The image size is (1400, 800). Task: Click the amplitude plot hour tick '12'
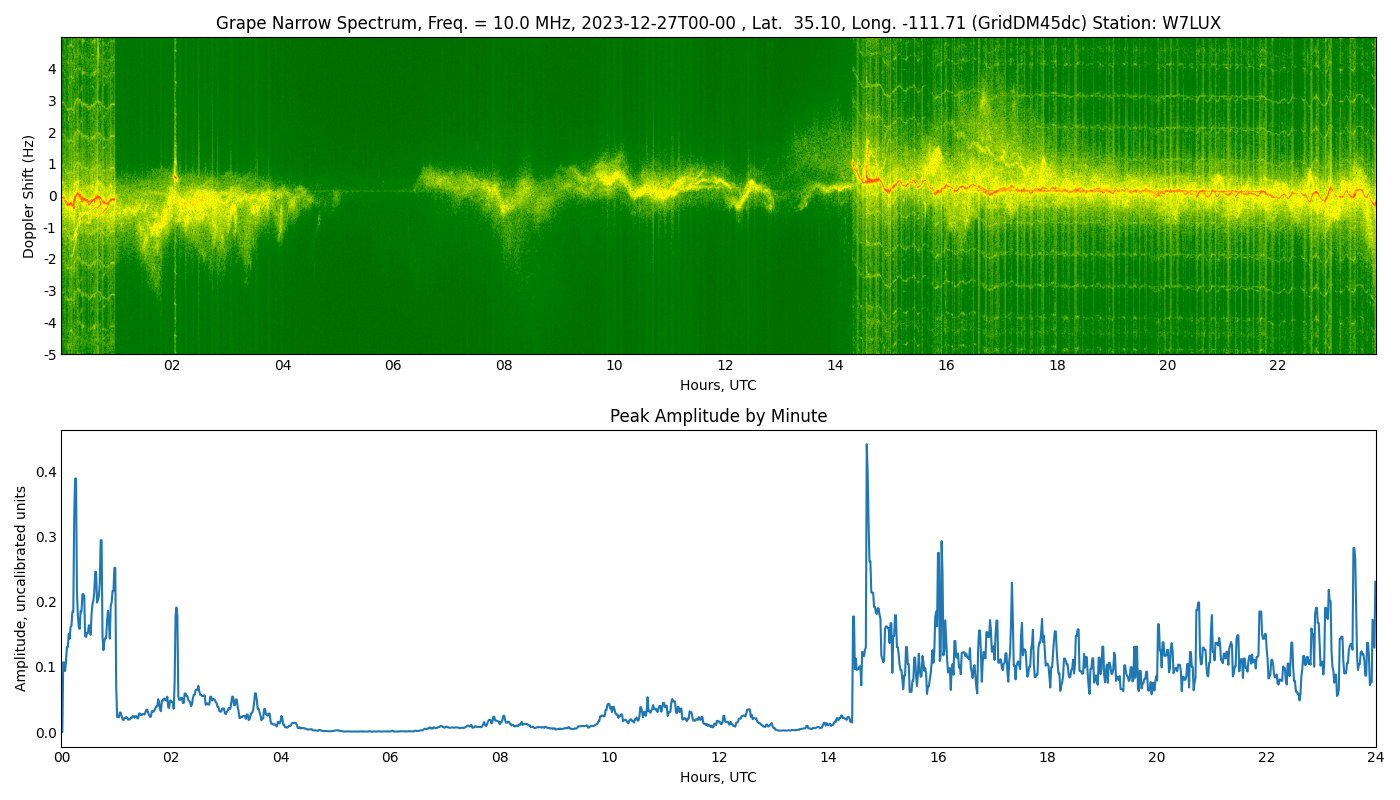click(719, 758)
